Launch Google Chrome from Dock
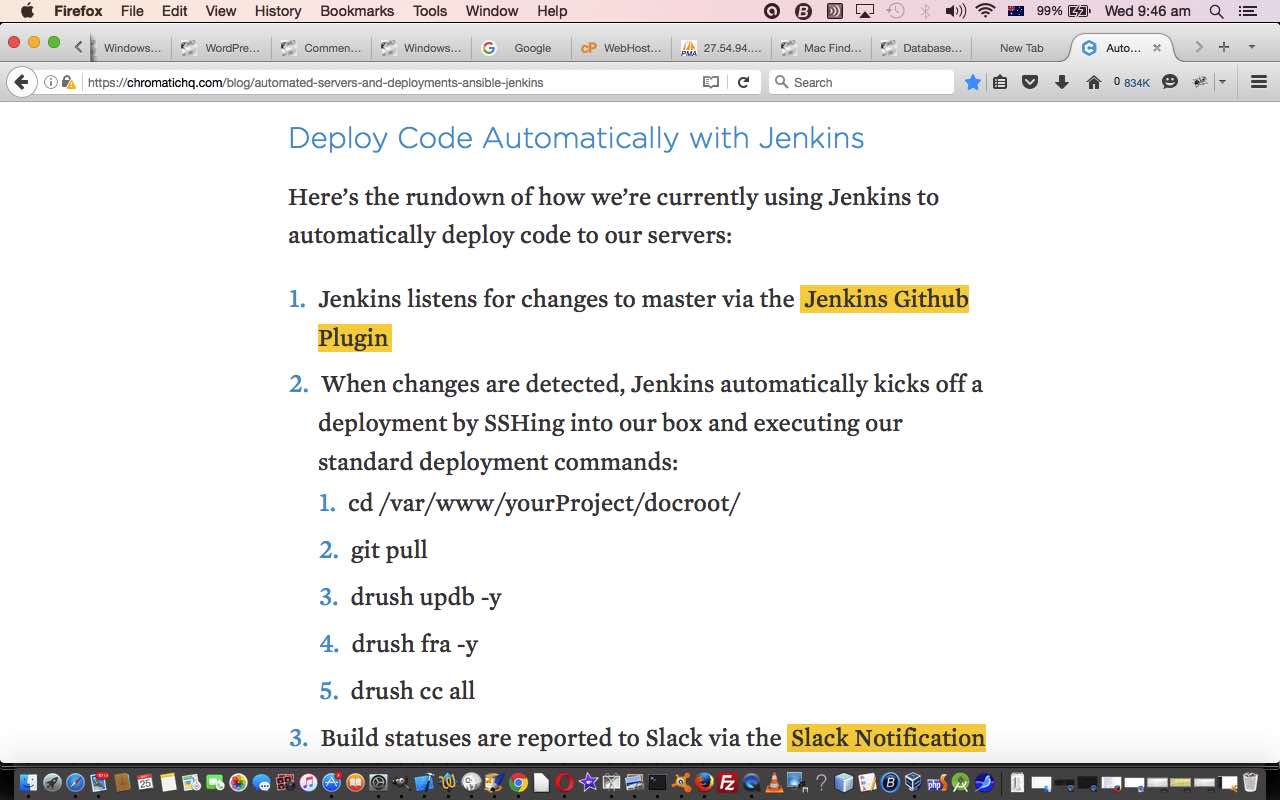The image size is (1280, 800). [519, 783]
